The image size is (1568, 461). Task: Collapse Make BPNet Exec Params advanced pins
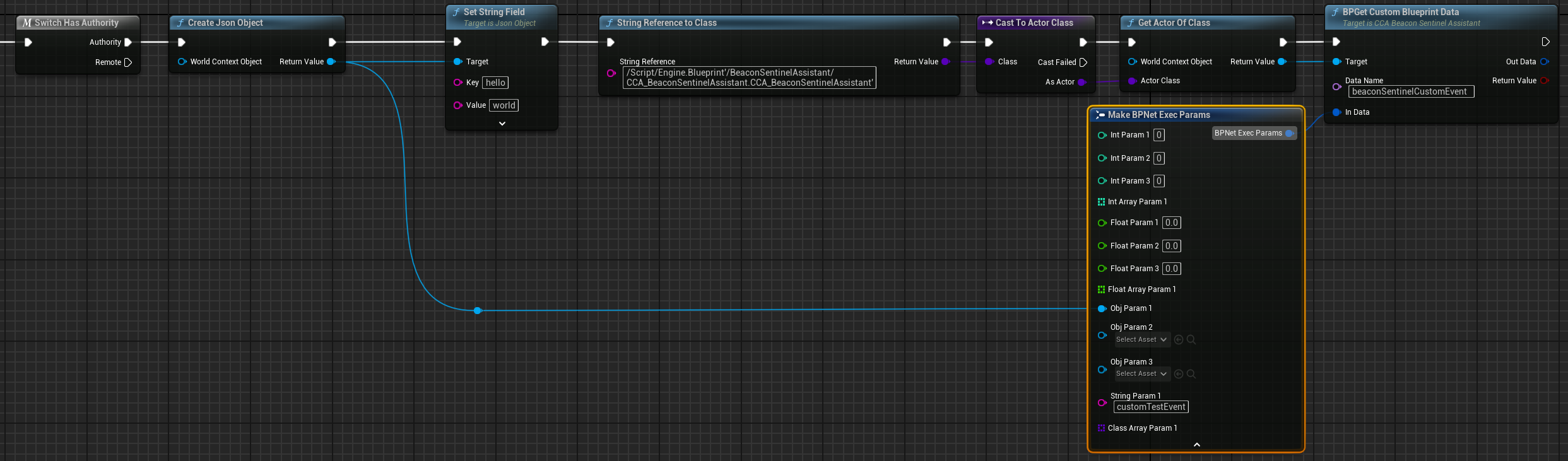[x=1197, y=445]
